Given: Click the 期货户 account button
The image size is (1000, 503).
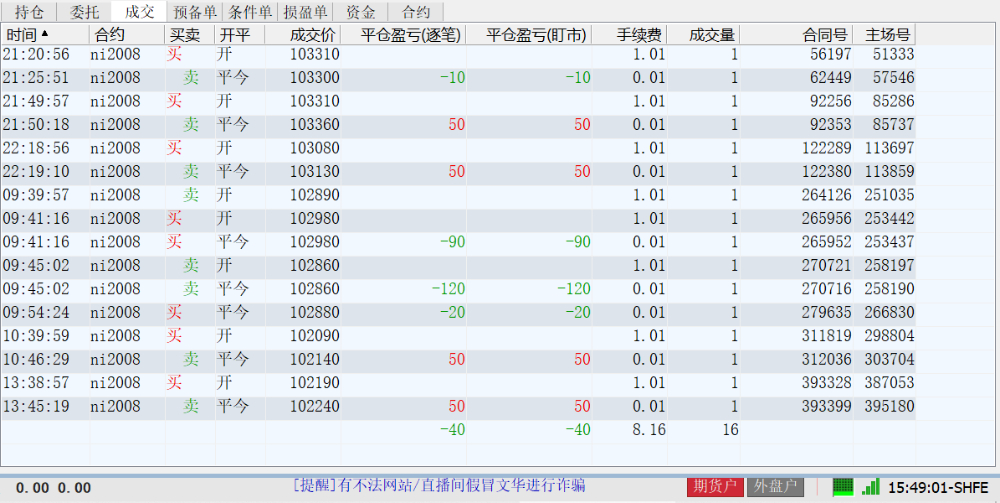Looking at the screenshot, I should pos(715,486).
